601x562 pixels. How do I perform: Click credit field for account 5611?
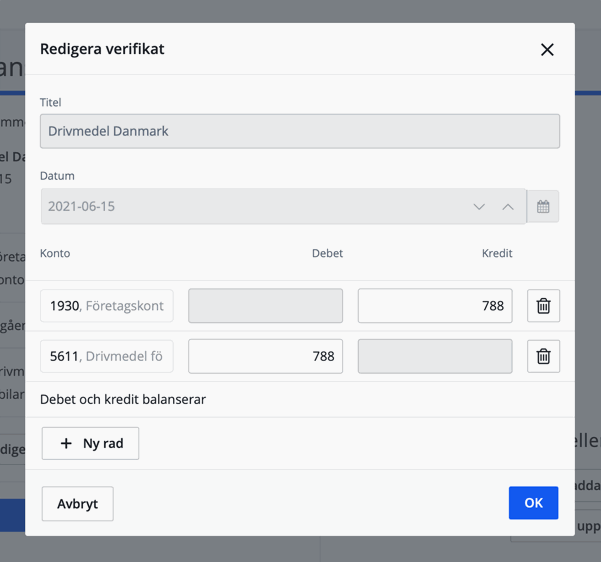(x=434, y=356)
